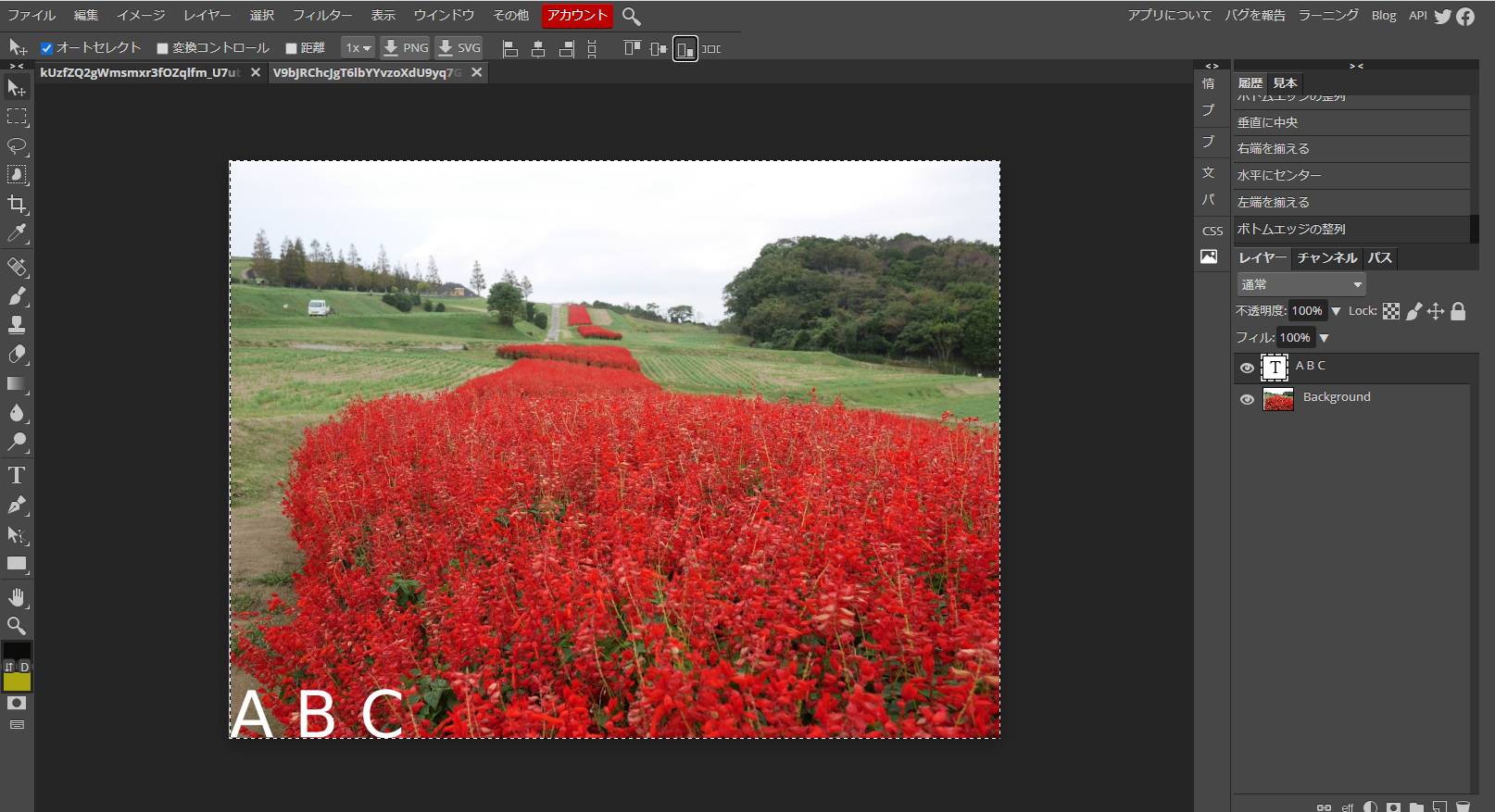Screen dimensions: 1495x812
Task: Pick the Eyedropper tool
Action: click(17, 233)
